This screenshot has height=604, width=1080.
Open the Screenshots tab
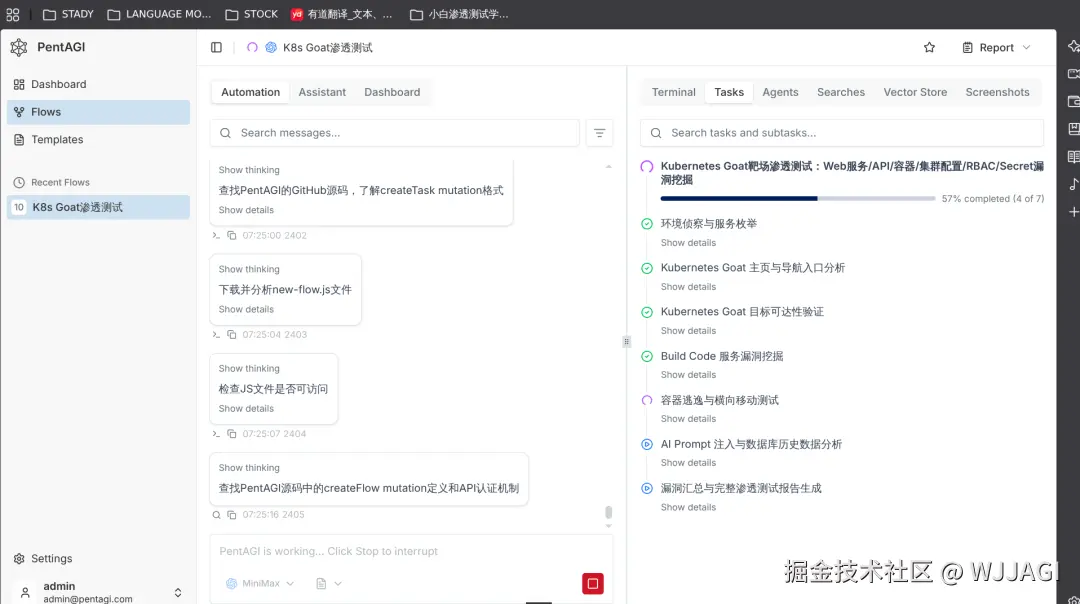[997, 92]
